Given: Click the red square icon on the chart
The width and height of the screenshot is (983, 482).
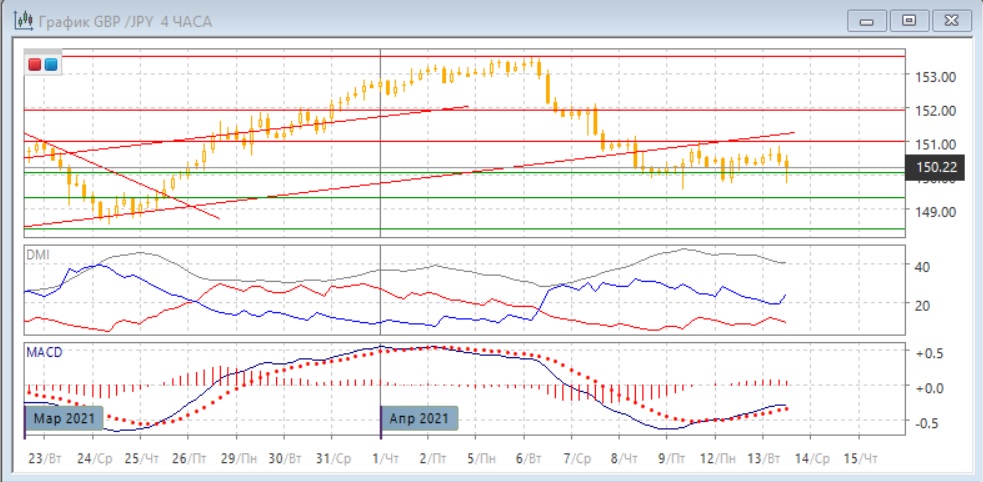Looking at the screenshot, I should point(36,65).
